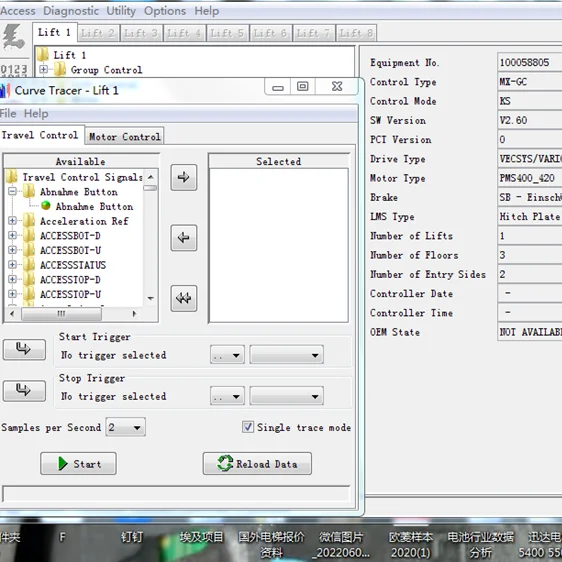
Task: Open the Utility menu
Action: coord(121,11)
